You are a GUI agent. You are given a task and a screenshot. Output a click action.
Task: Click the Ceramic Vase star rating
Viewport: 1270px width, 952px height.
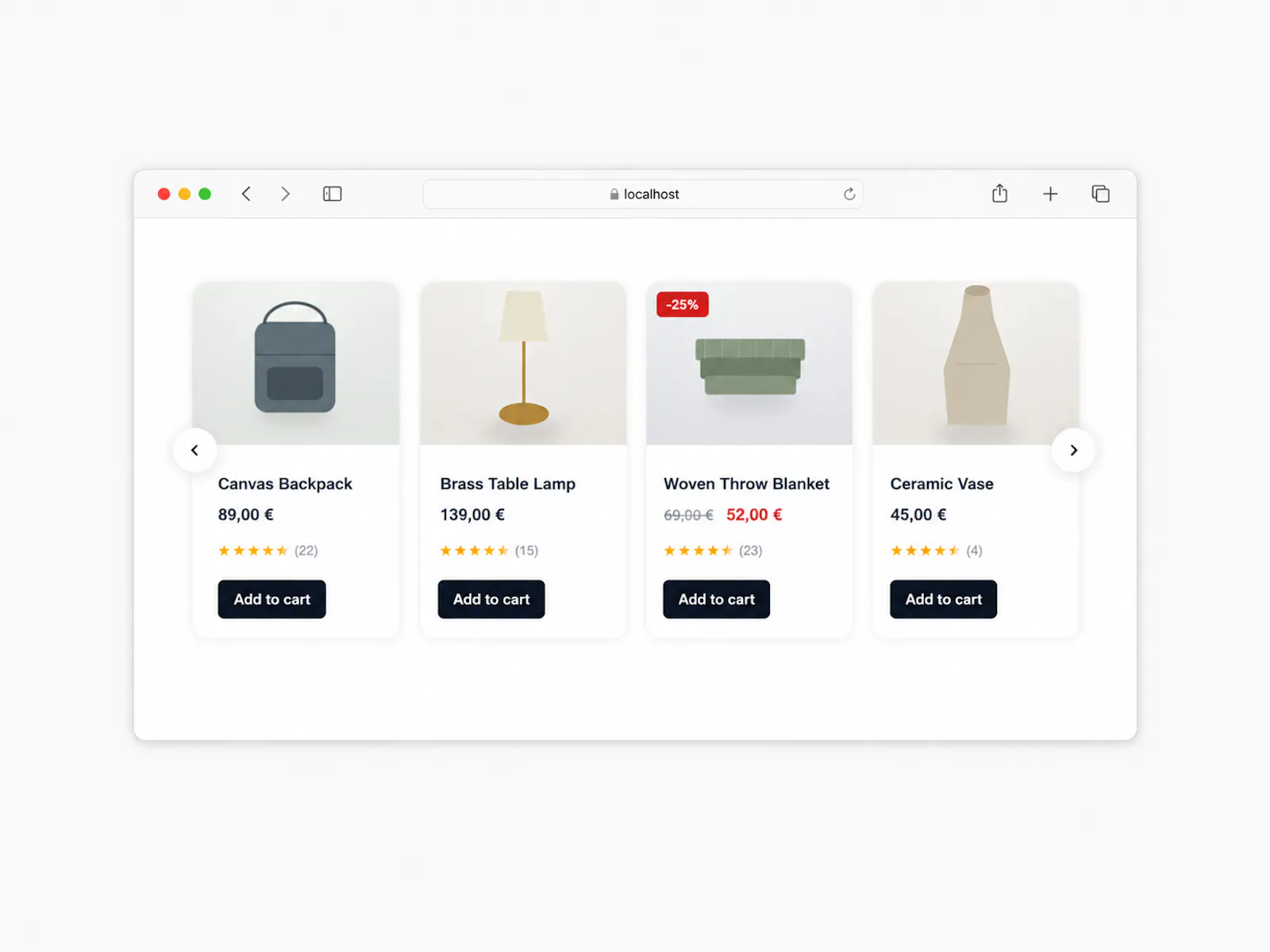(926, 551)
